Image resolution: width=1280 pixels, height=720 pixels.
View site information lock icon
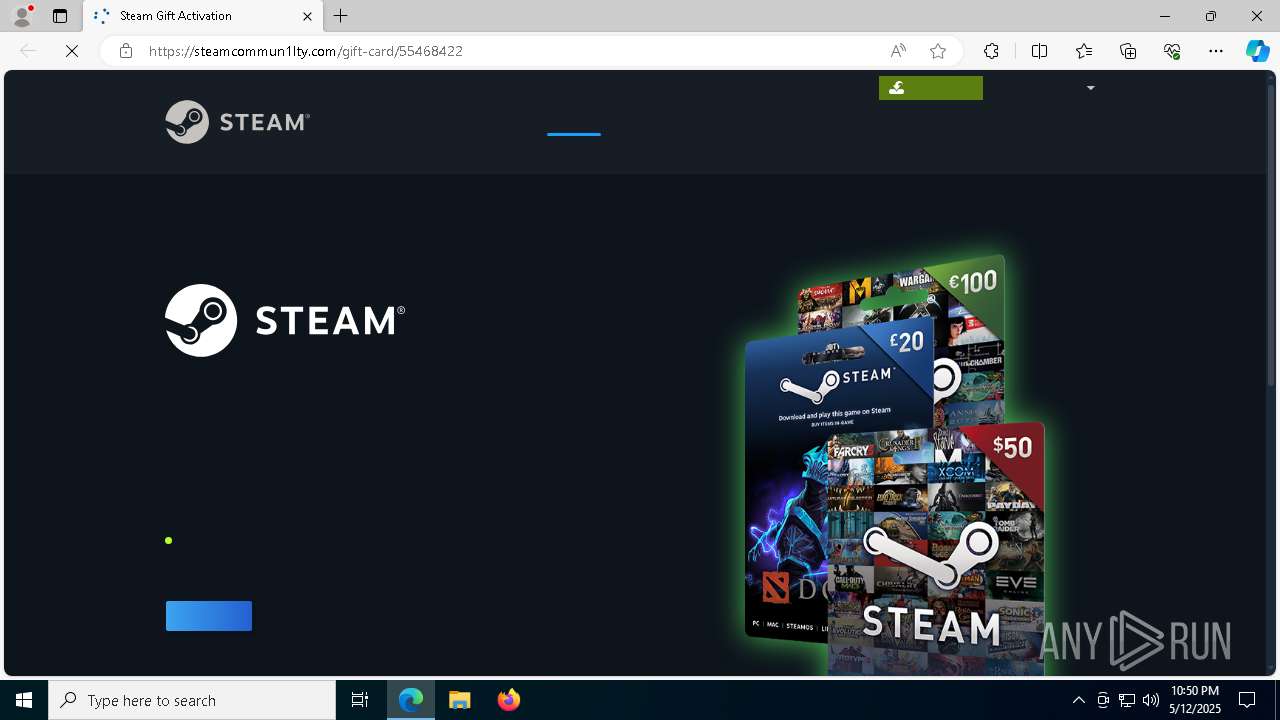click(x=125, y=51)
